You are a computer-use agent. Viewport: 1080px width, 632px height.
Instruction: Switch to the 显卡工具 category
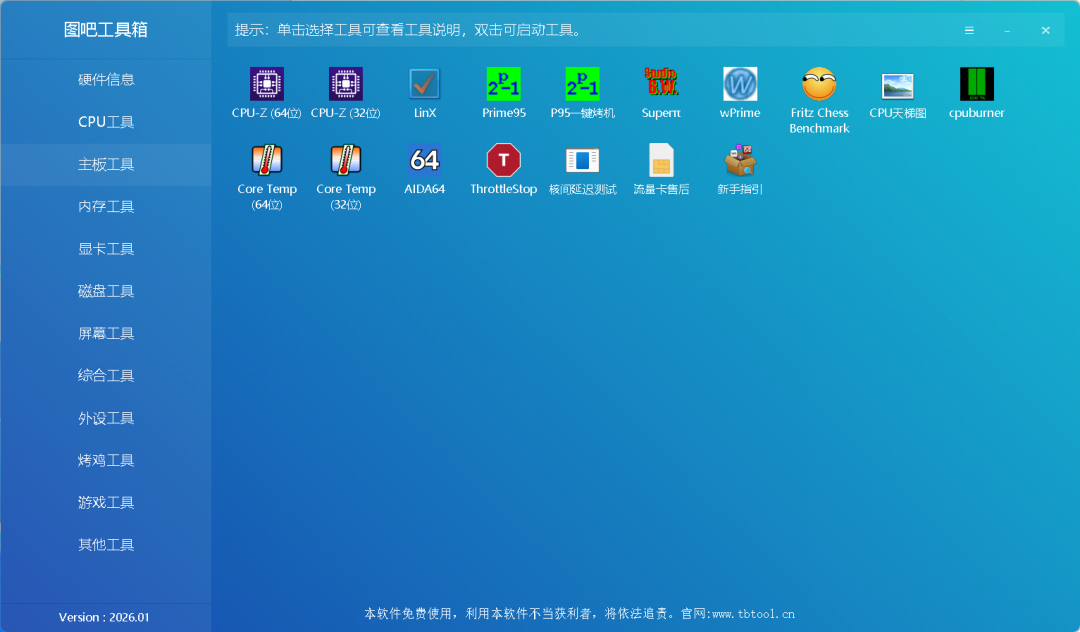coord(106,249)
